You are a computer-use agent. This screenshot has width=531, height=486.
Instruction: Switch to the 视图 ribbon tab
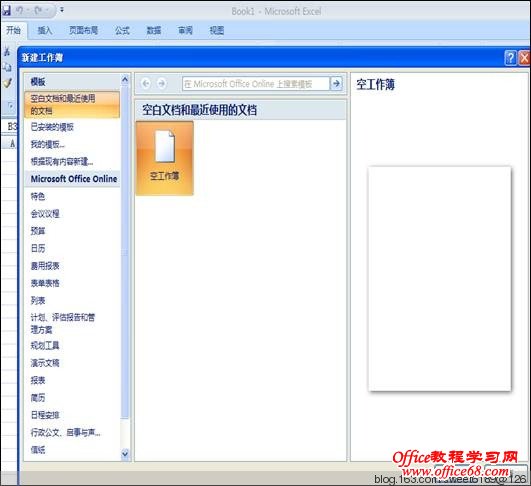point(217,30)
